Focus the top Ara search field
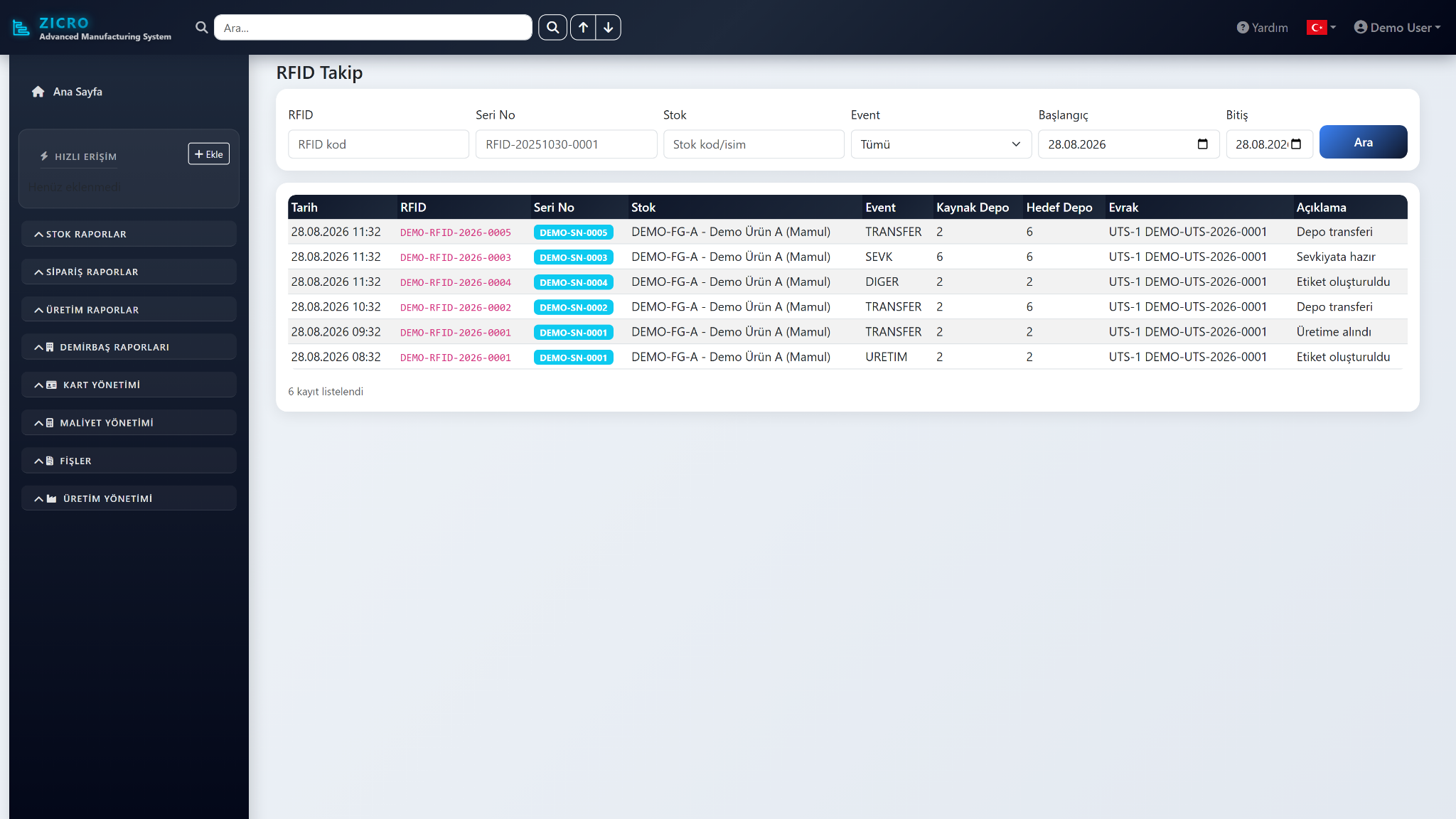Viewport: 1456px width, 819px height. click(373, 28)
